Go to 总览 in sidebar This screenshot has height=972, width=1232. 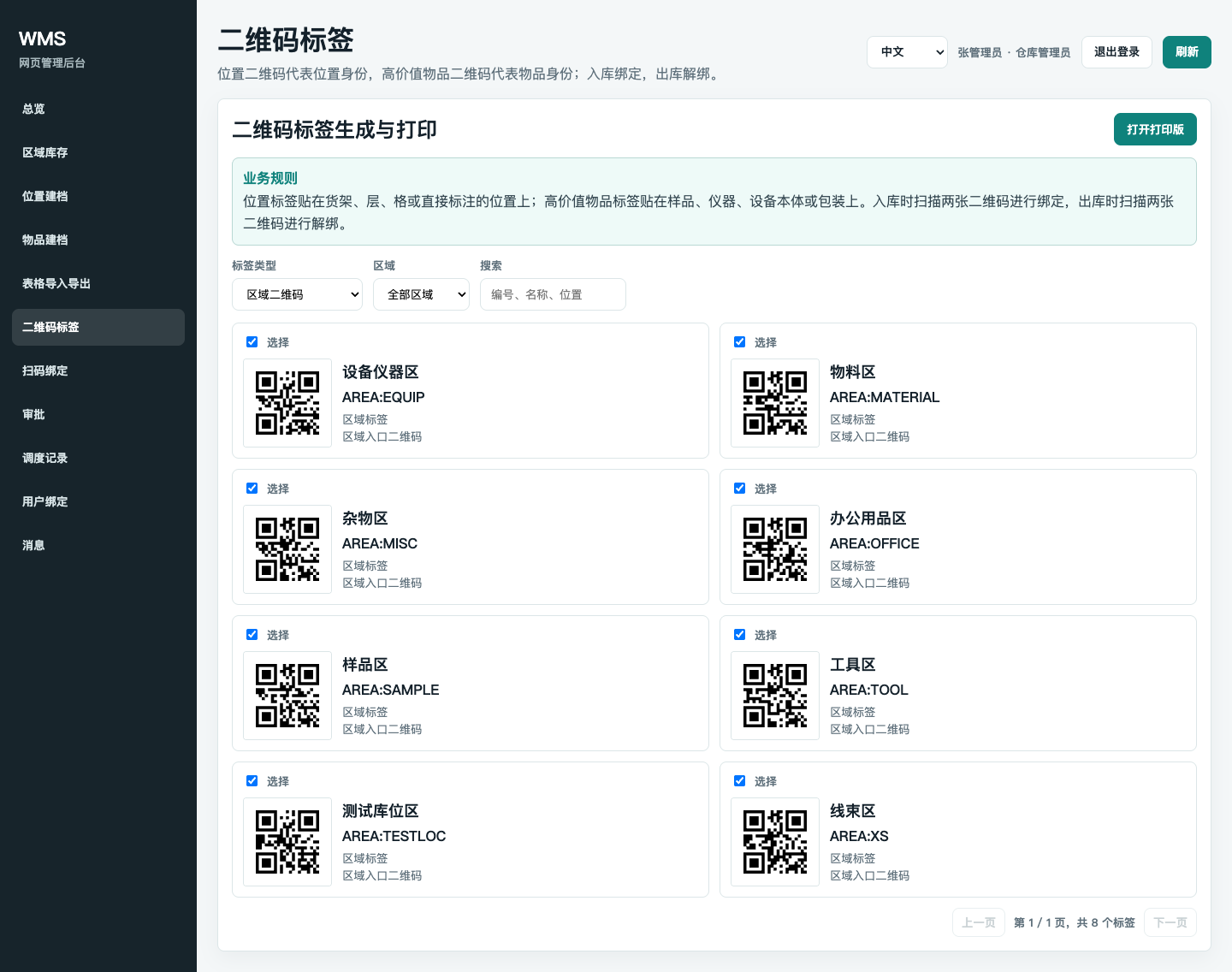[98, 109]
